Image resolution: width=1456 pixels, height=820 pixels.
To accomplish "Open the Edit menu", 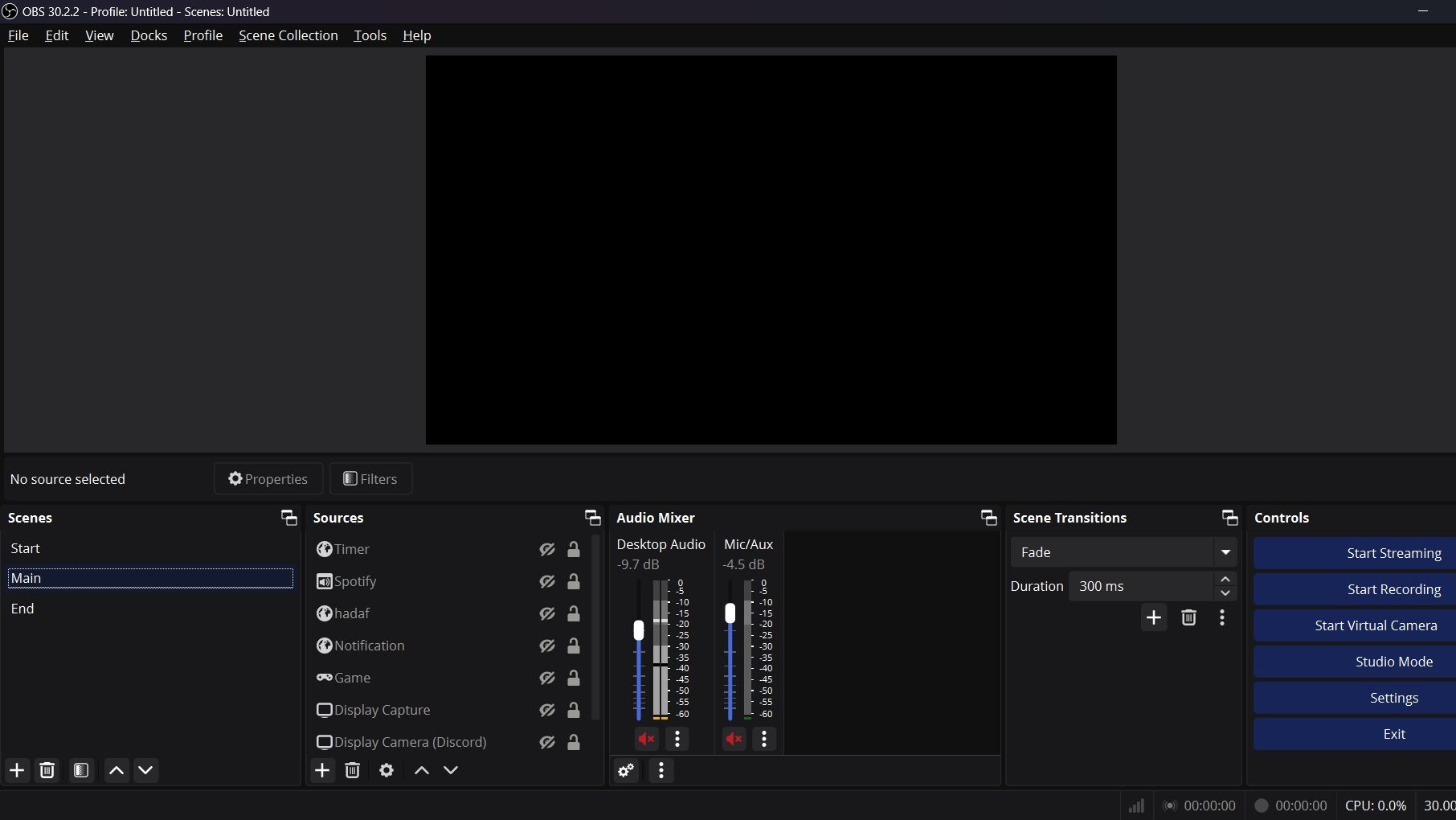I will 57,35.
